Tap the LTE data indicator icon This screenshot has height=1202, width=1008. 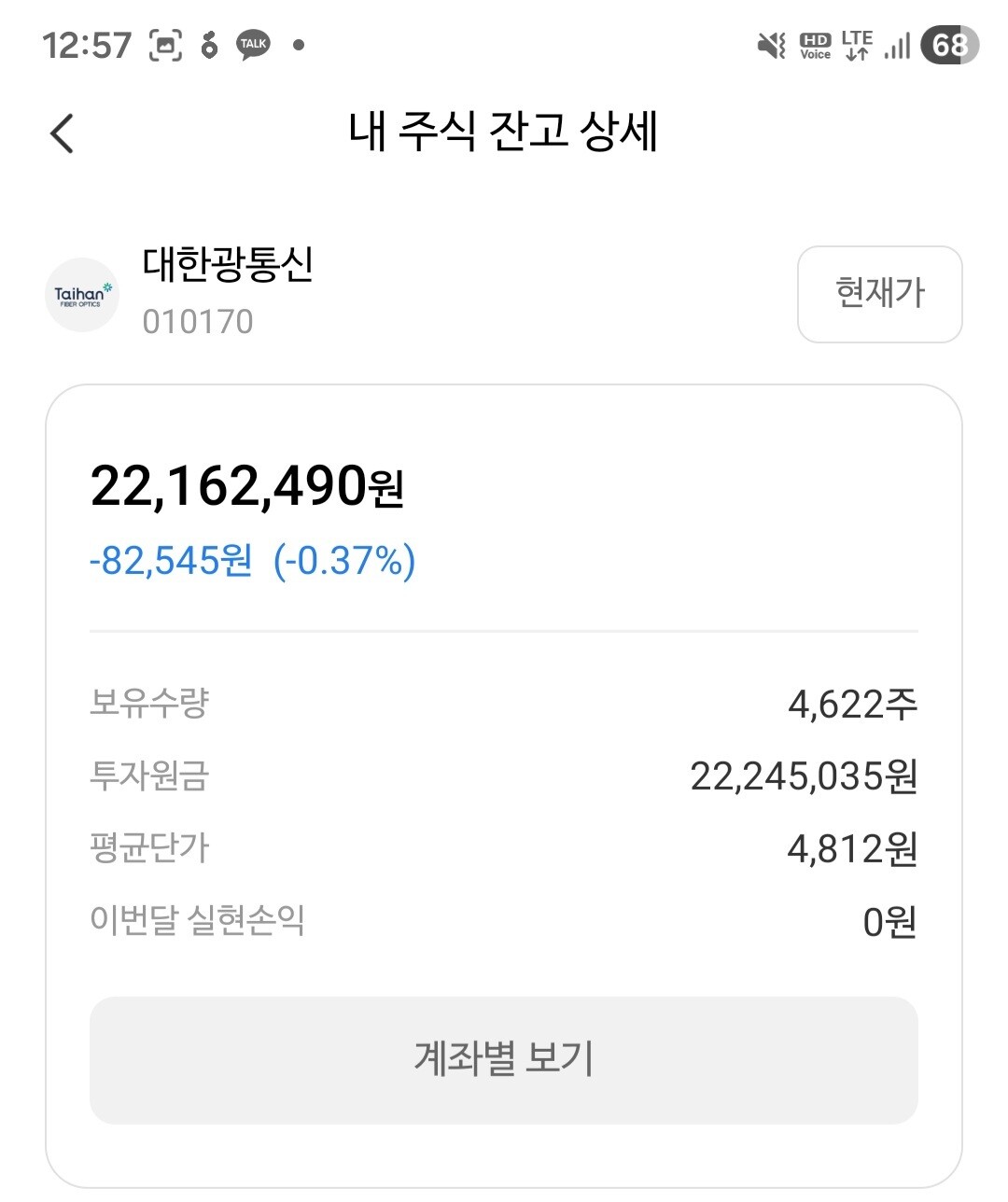coord(857,45)
